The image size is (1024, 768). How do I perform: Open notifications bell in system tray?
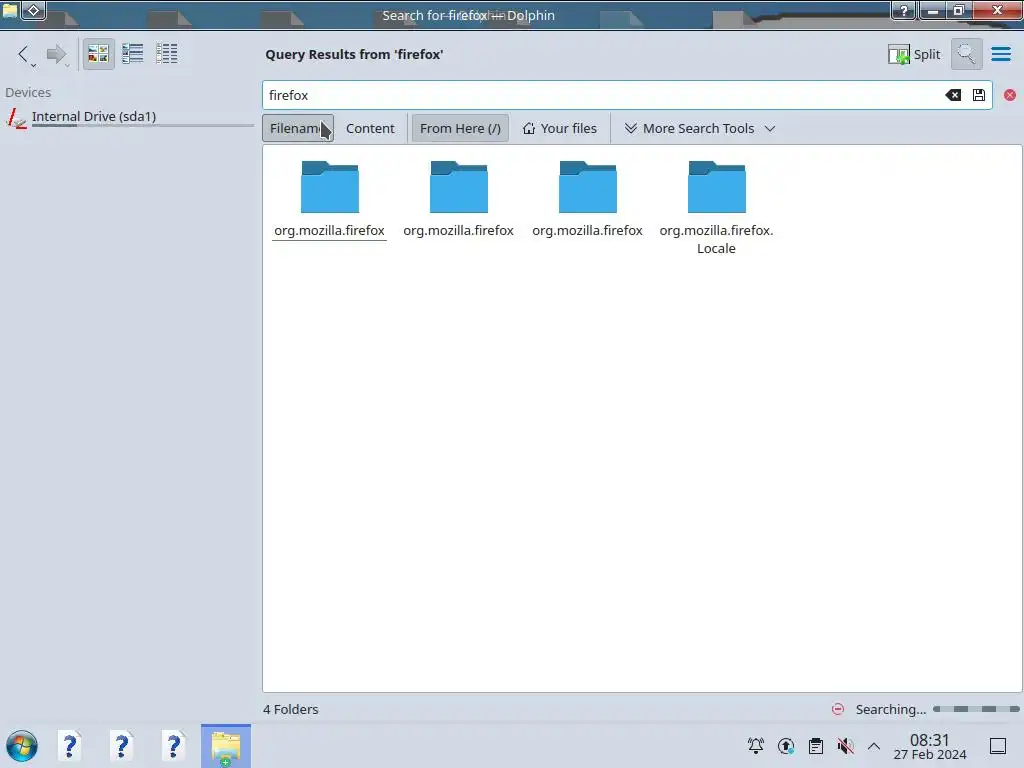click(x=756, y=746)
